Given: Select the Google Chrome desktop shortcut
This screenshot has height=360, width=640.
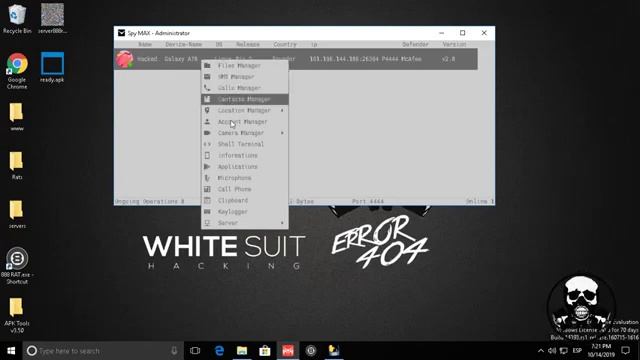Looking at the screenshot, I should pos(17,70).
